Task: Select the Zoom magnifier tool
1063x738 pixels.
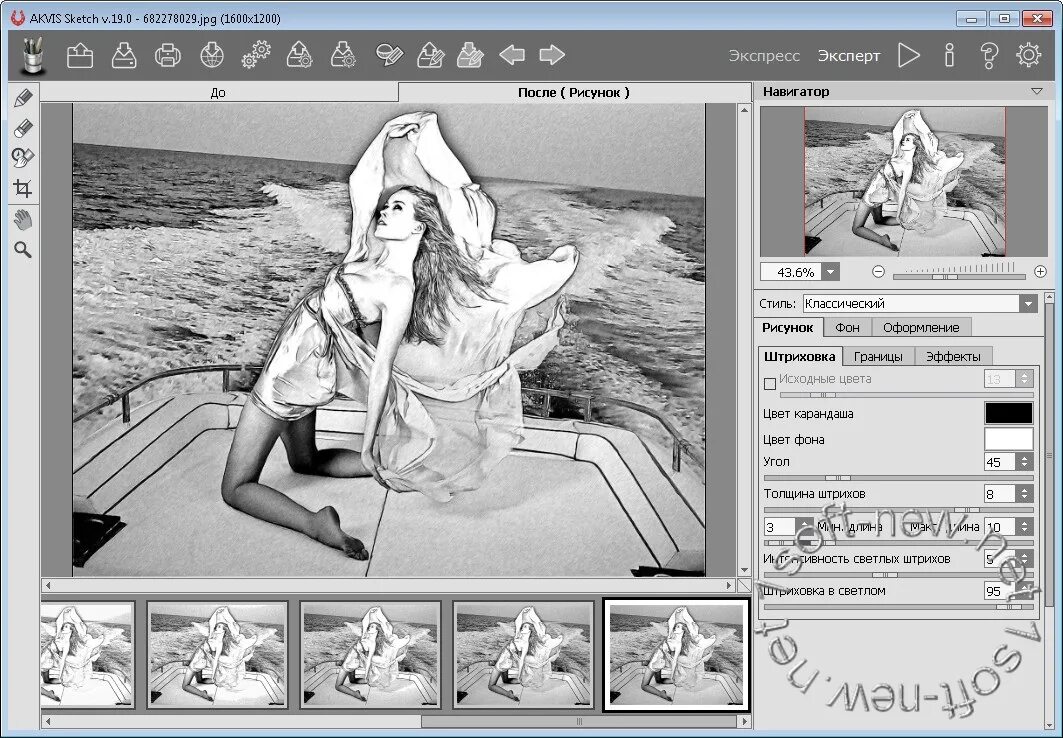Action: pyautogui.click(x=23, y=250)
